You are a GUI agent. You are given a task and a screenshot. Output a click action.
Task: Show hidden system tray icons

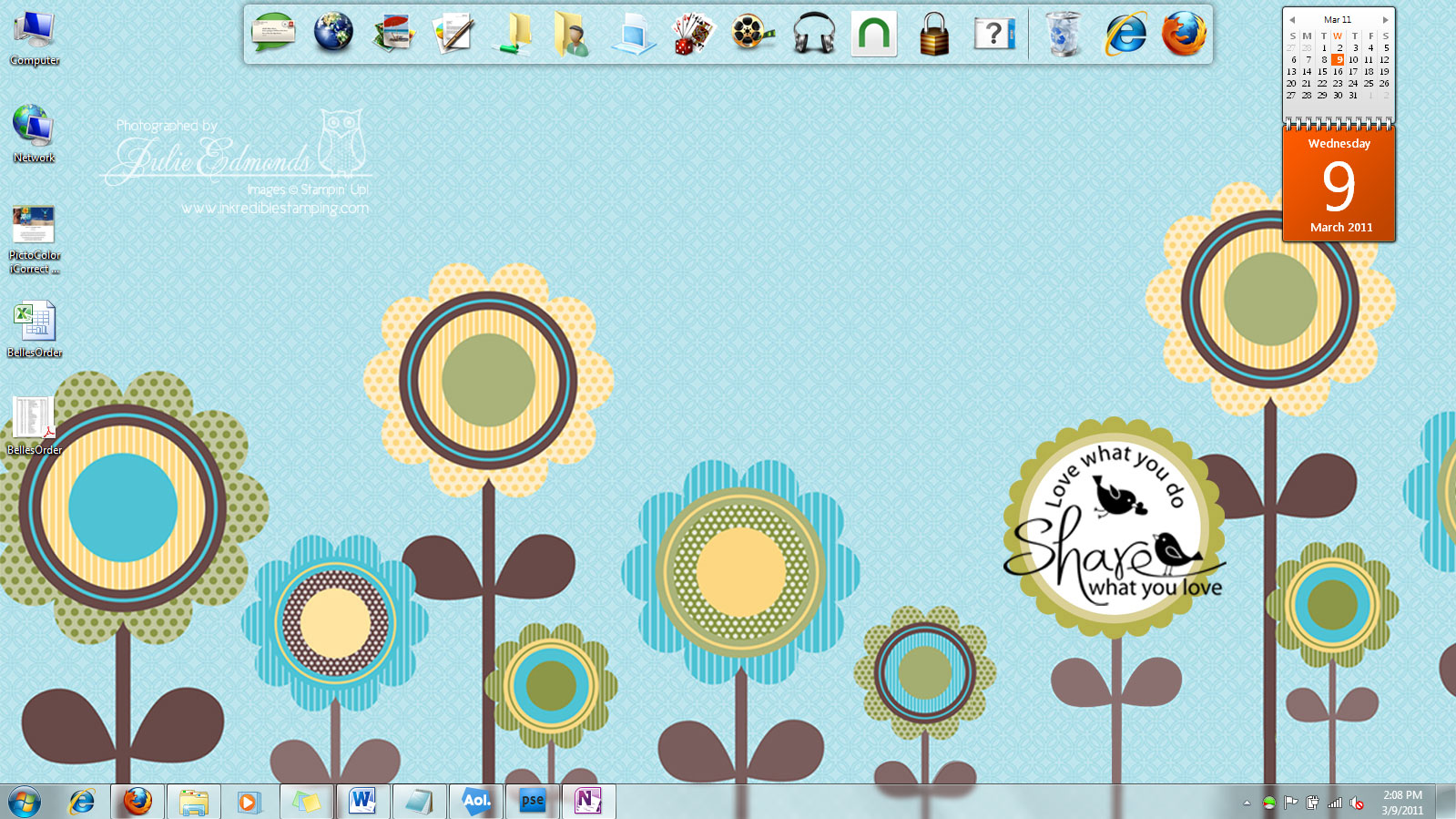click(1247, 803)
